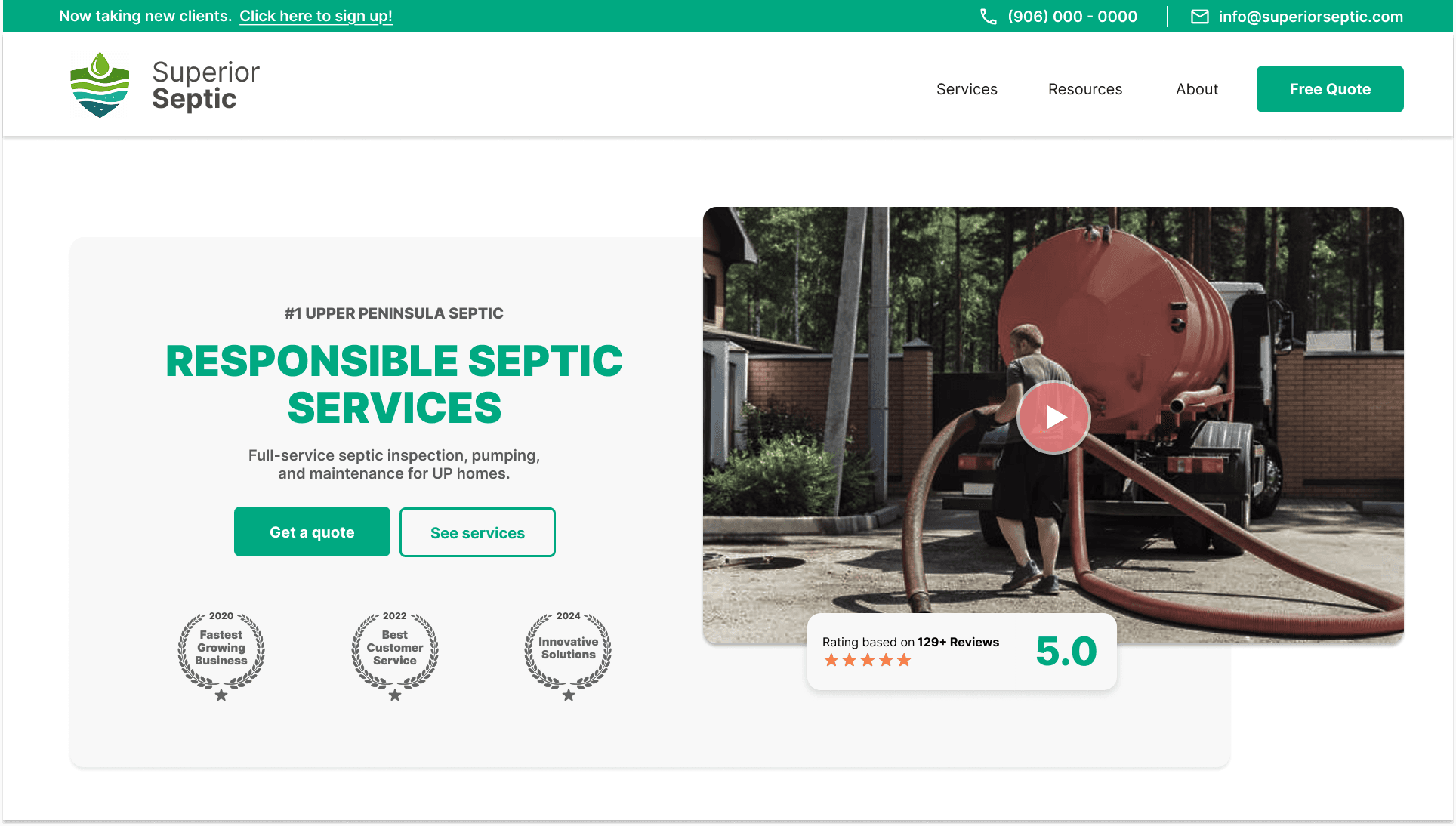1456x826 pixels.
Task: Click the Free Quote button
Action: (x=1330, y=89)
